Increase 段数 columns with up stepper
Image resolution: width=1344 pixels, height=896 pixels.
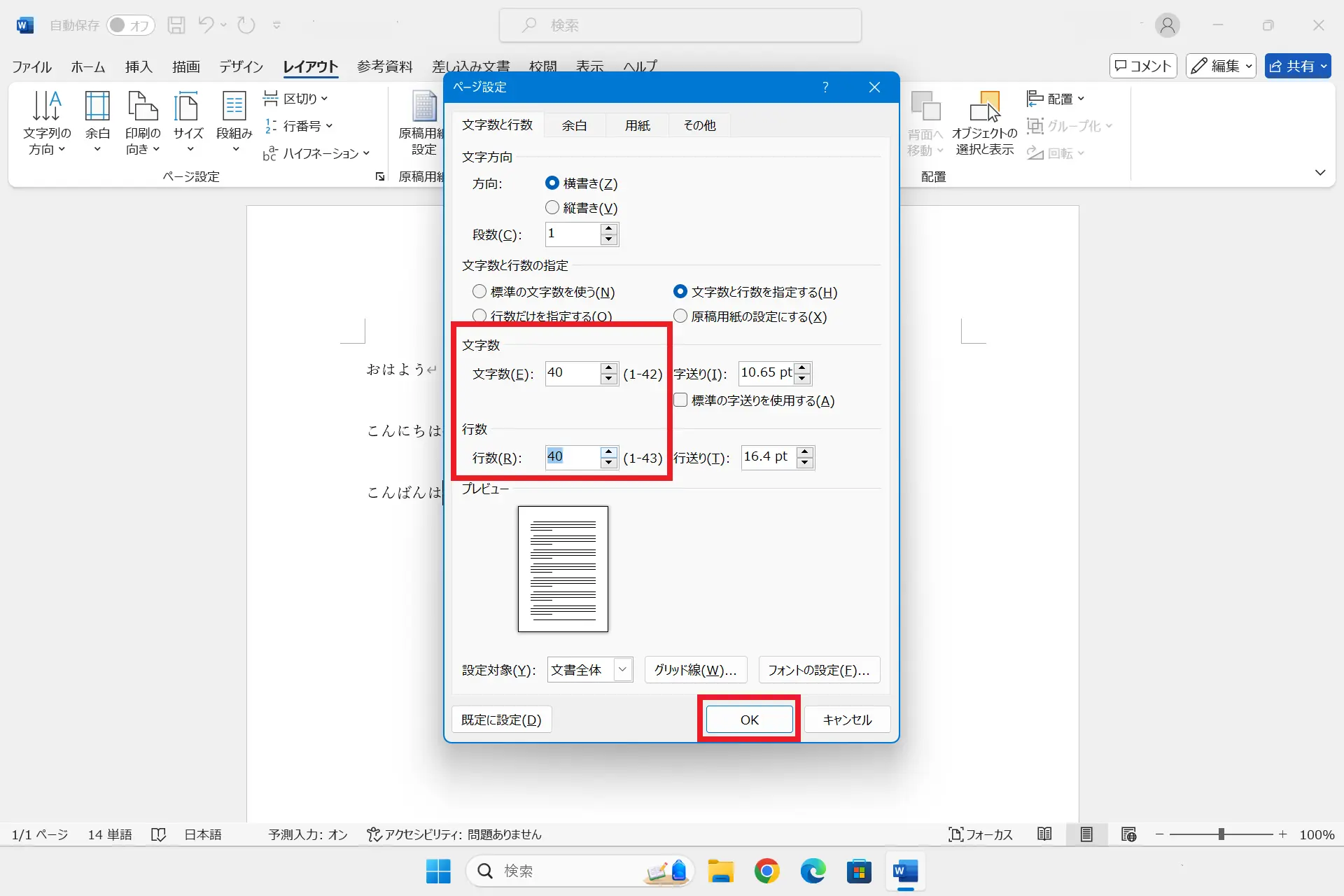tap(608, 229)
